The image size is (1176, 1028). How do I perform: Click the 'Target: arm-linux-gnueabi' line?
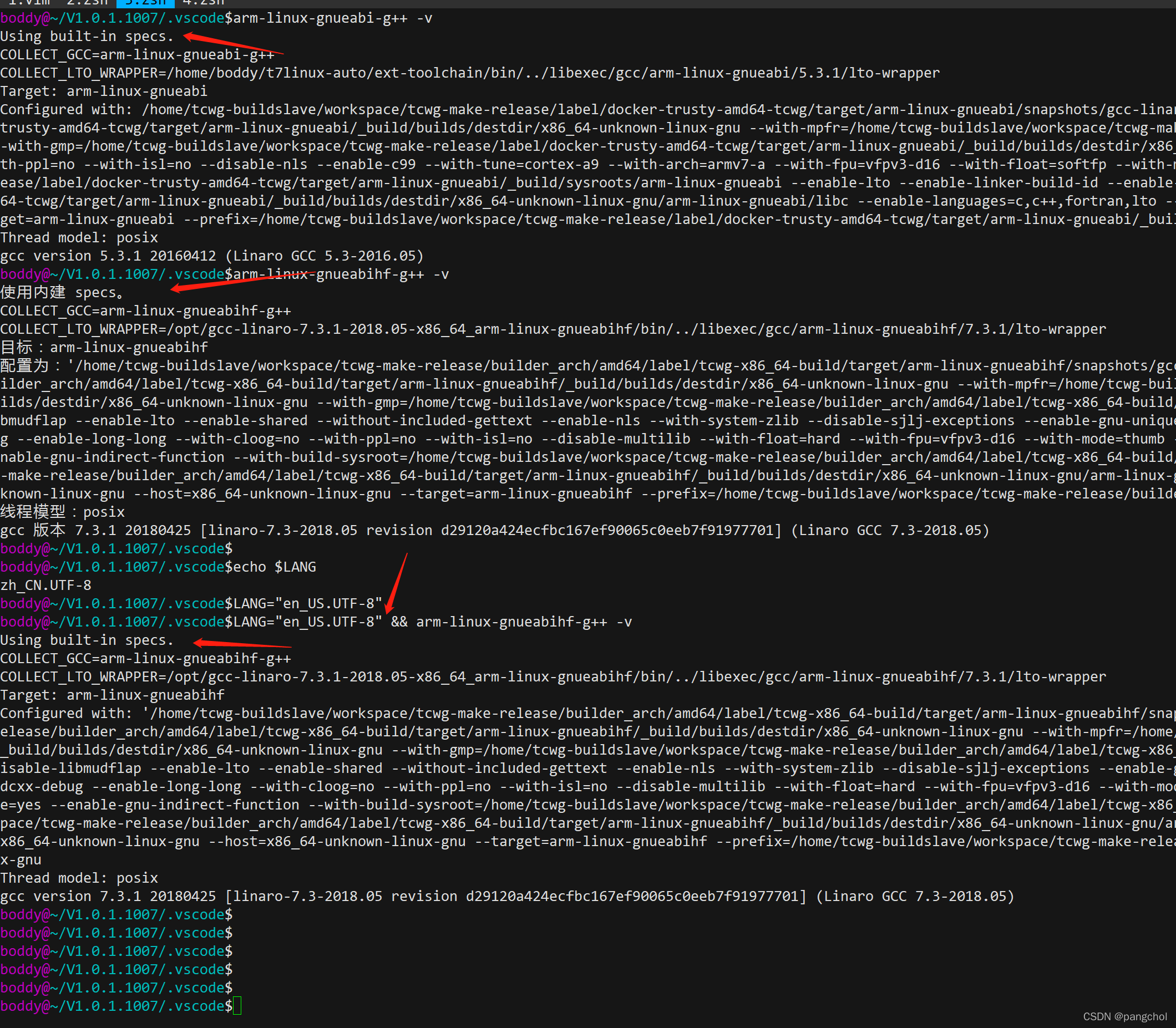(x=104, y=91)
